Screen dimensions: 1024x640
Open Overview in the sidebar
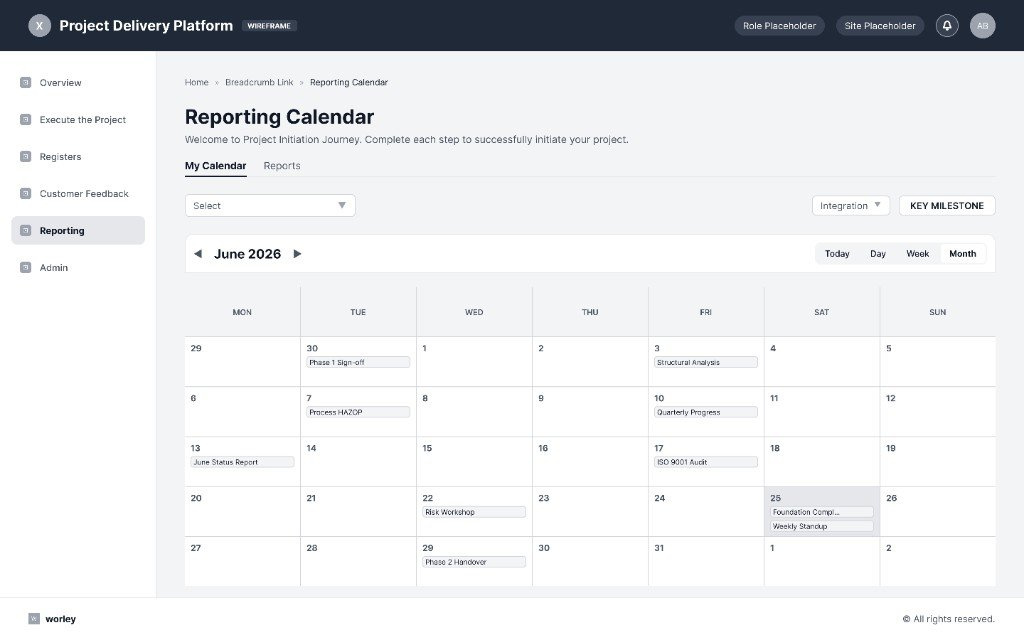pyautogui.click(x=78, y=82)
